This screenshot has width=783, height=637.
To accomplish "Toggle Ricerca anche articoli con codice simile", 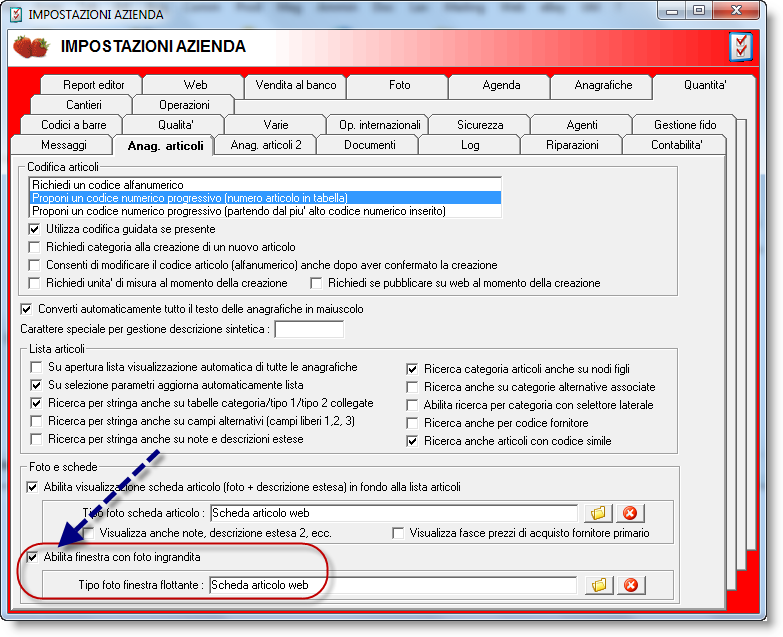I will click(412, 441).
